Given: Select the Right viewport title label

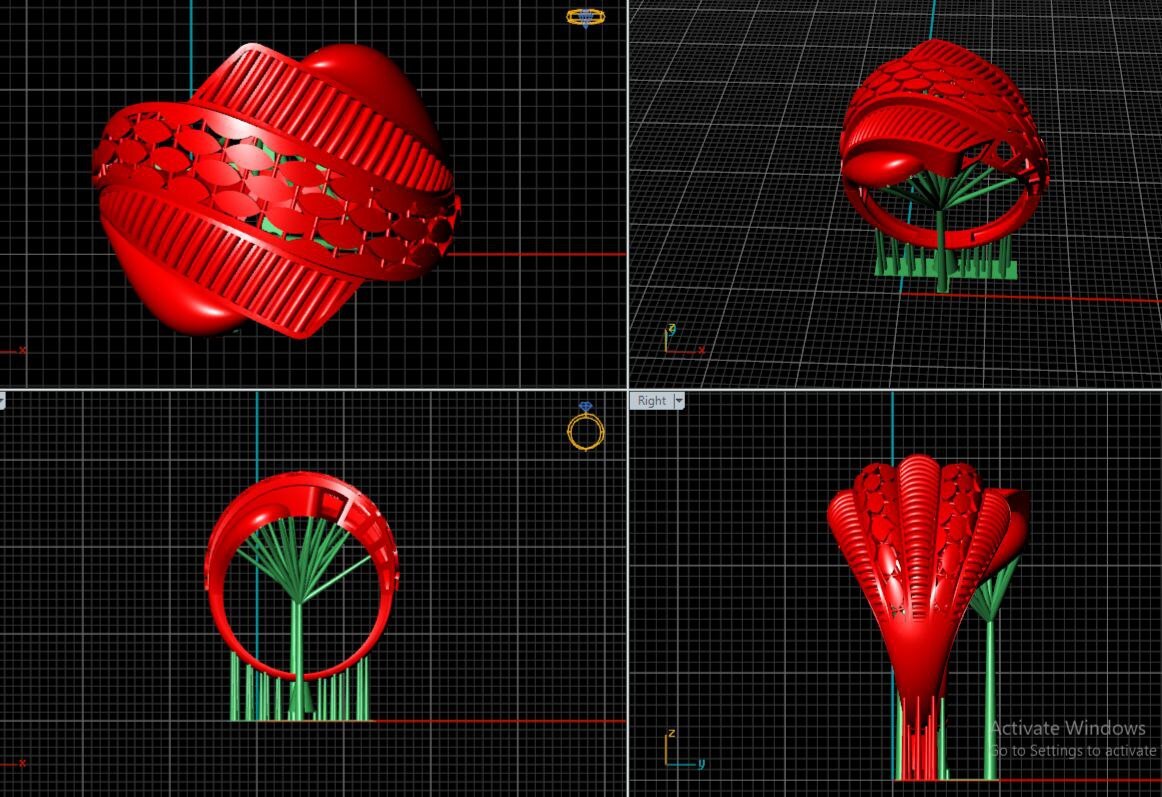Looking at the screenshot, I should tap(651, 400).
